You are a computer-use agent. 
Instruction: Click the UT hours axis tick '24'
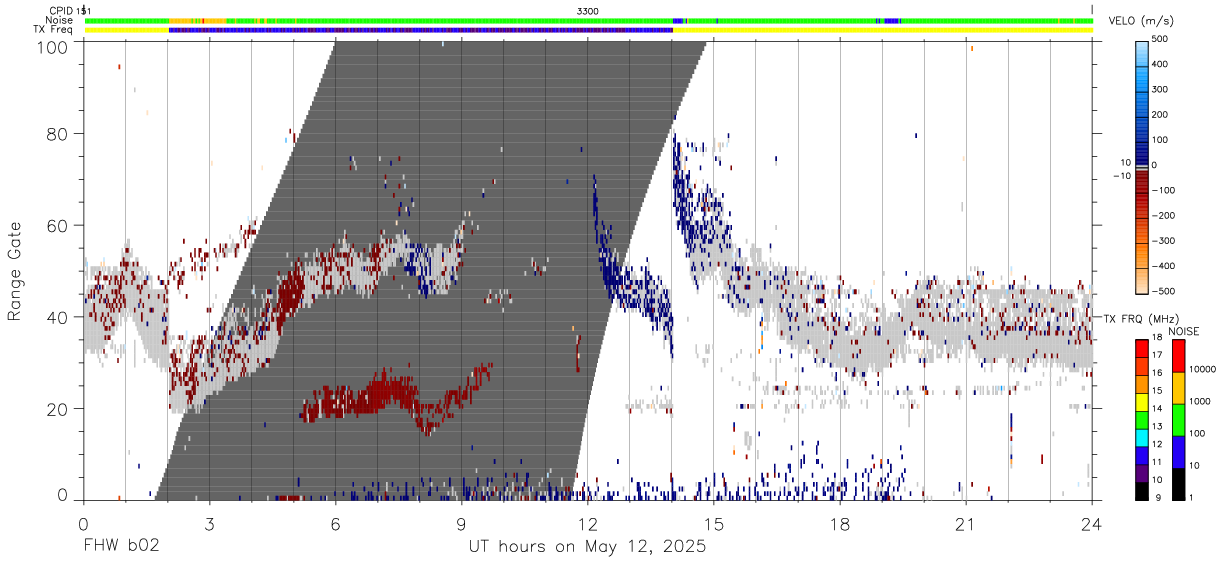(x=1092, y=523)
